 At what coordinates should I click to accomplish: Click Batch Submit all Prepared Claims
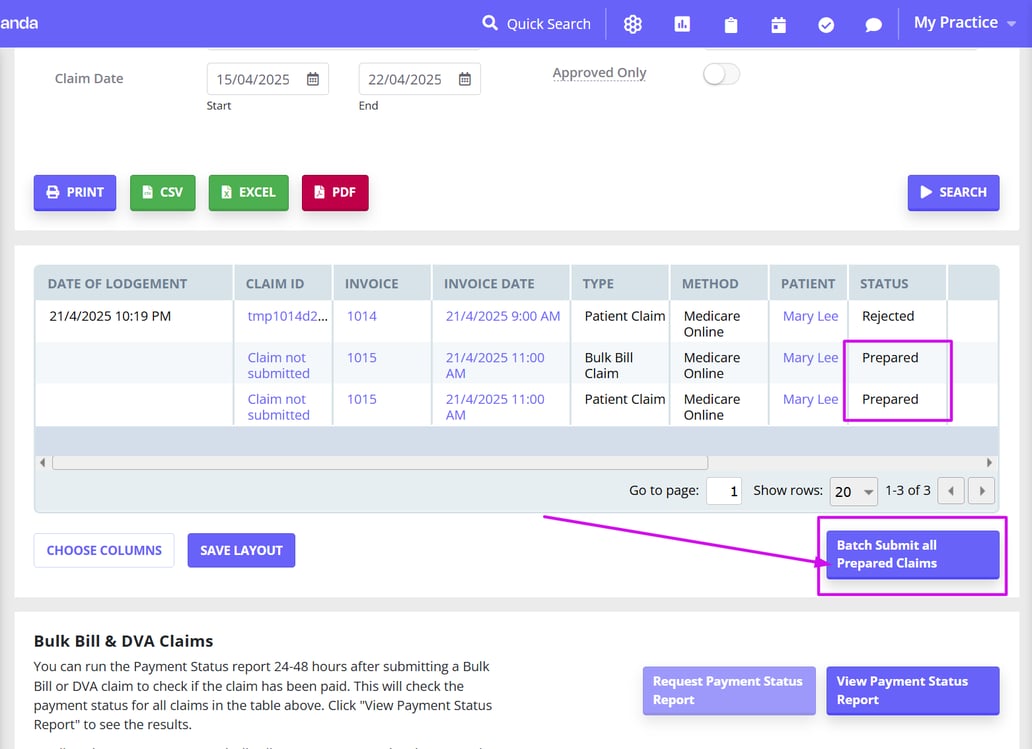pos(911,554)
